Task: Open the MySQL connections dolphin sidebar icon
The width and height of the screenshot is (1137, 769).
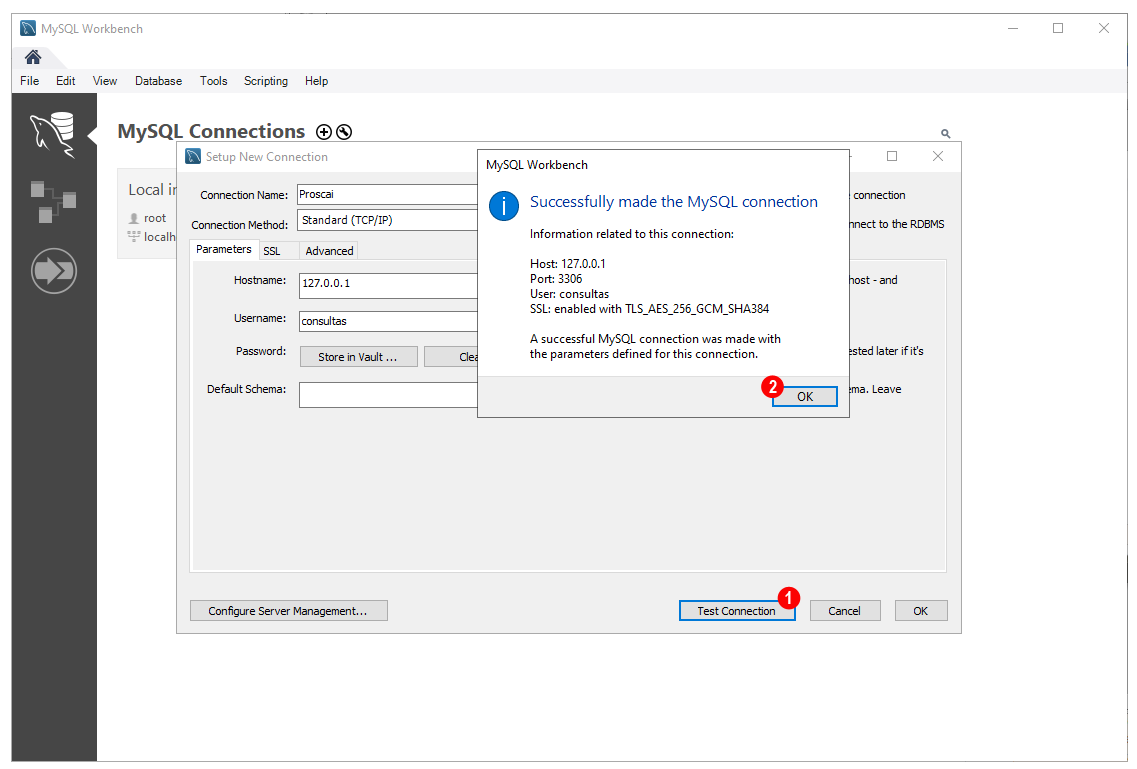Action: coord(53,134)
